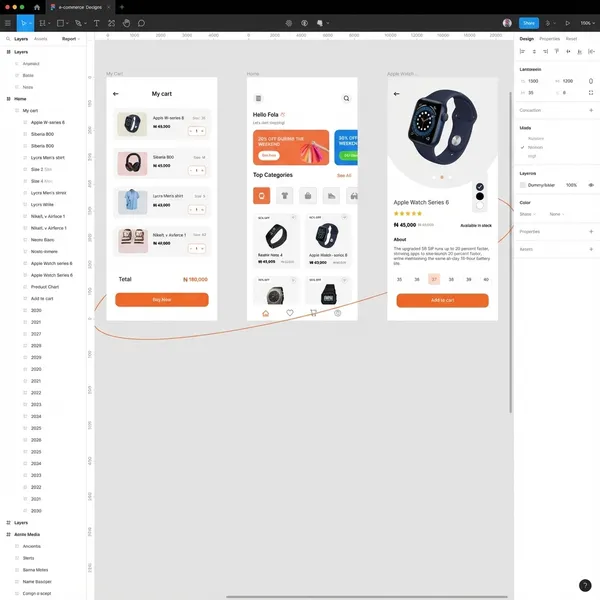Pick the white watch color dot
Image resolution: width=600 pixels, height=600 pixels.
(479, 206)
